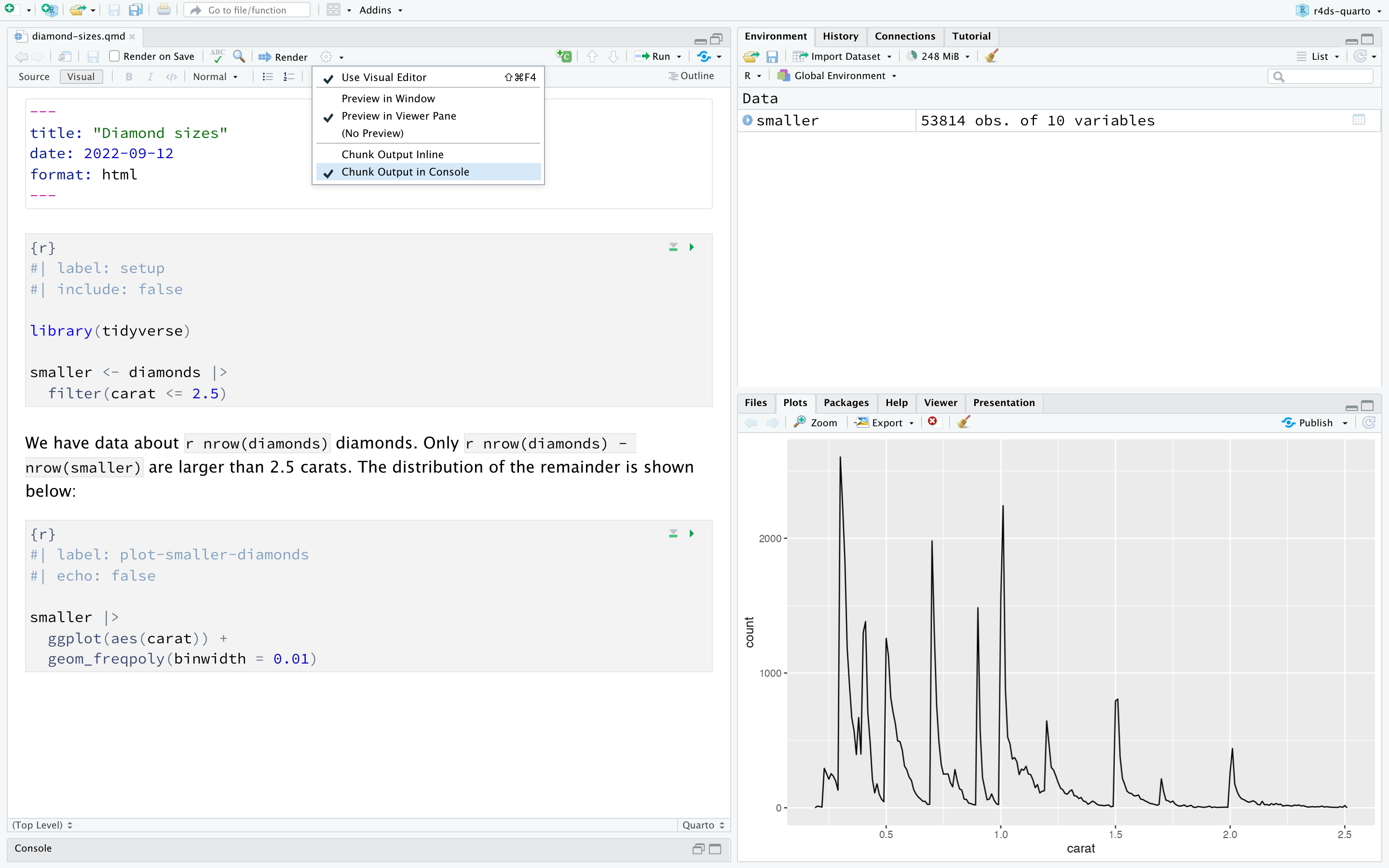1389x868 pixels.
Task: Click the save file icon in toolbar
Action: (x=113, y=9)
